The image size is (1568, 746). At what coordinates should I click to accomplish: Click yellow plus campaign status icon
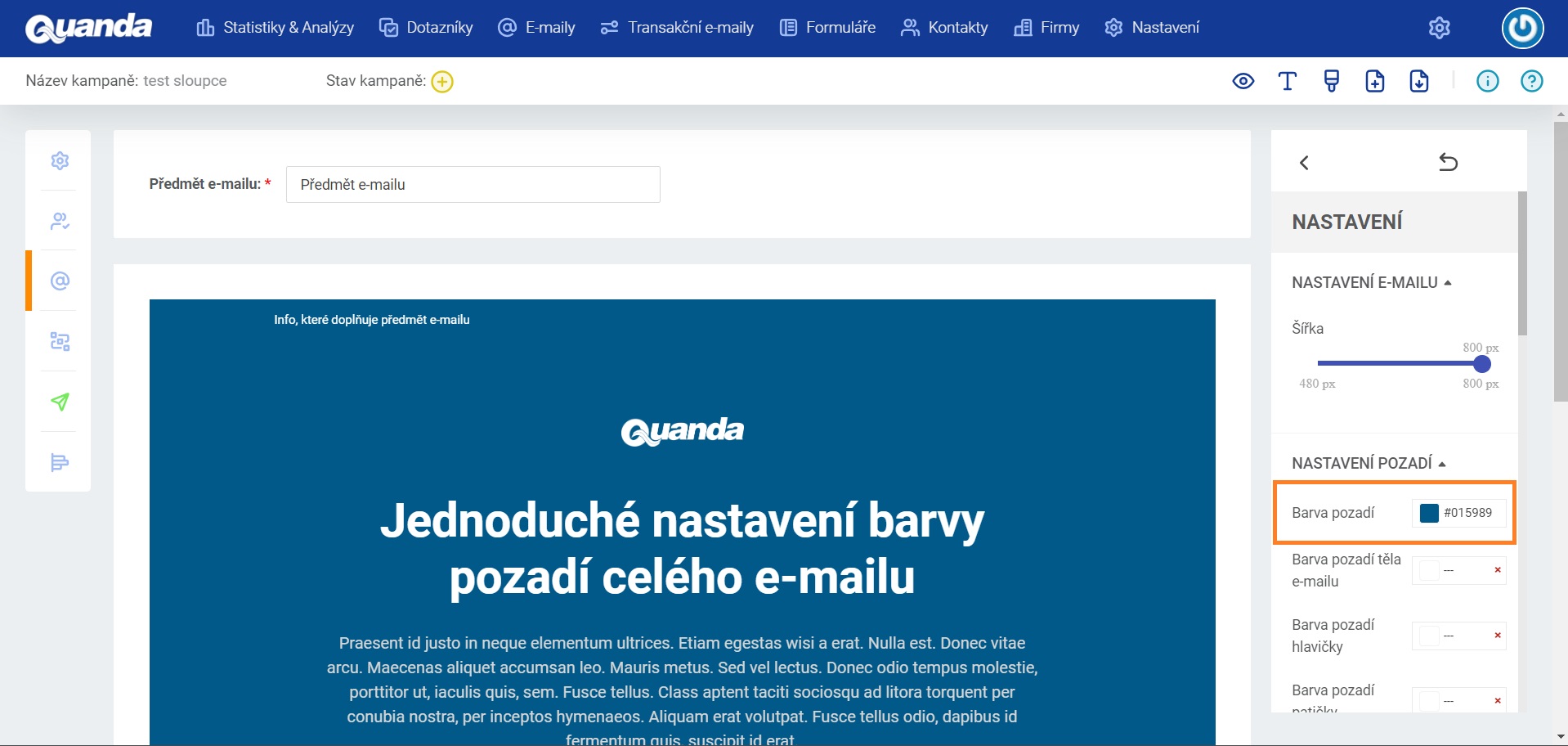click(x=442, y=82)
